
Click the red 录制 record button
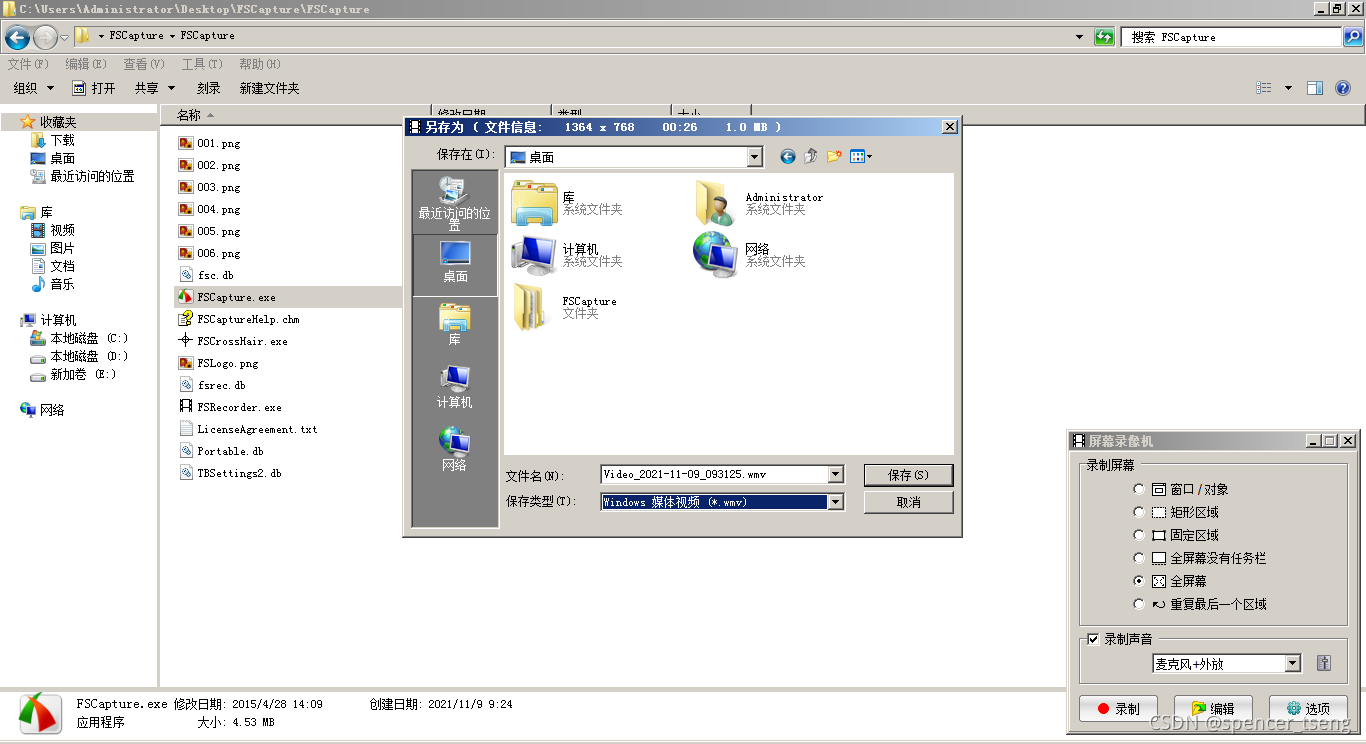[x=1118, y=707]
